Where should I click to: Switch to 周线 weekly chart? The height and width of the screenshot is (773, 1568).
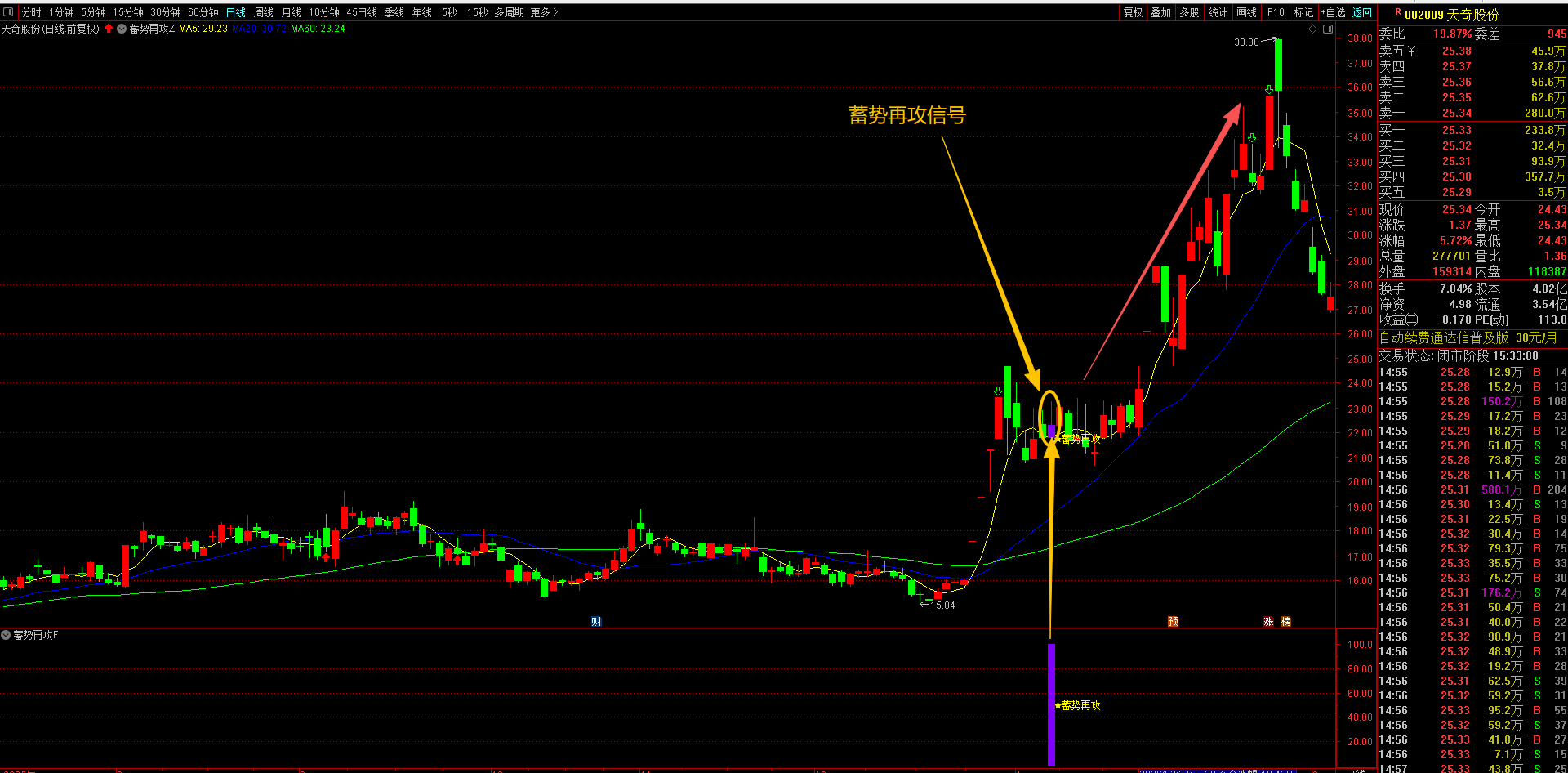[264, 12]
